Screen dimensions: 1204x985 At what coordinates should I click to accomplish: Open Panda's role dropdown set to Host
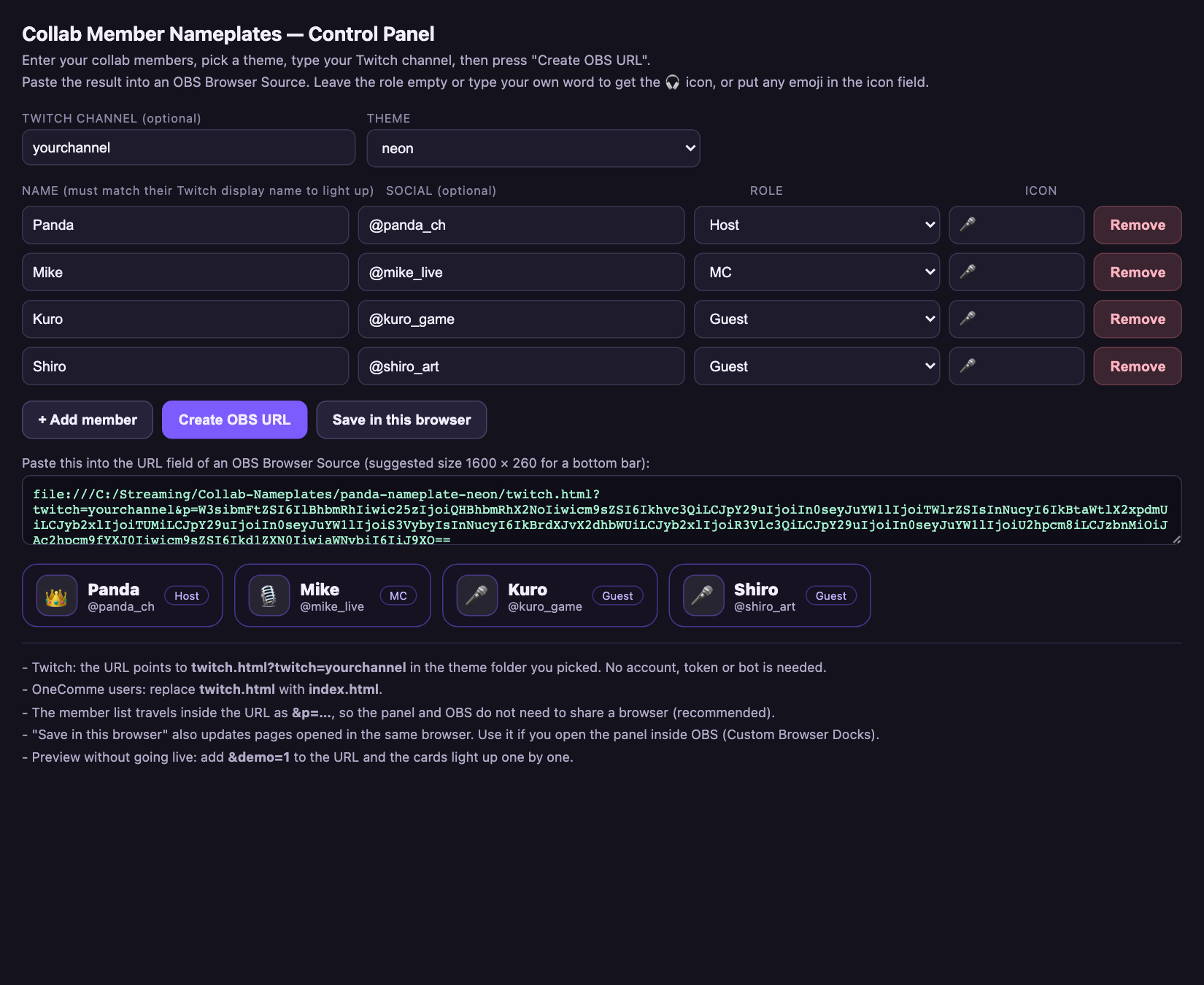click(817, 225)
